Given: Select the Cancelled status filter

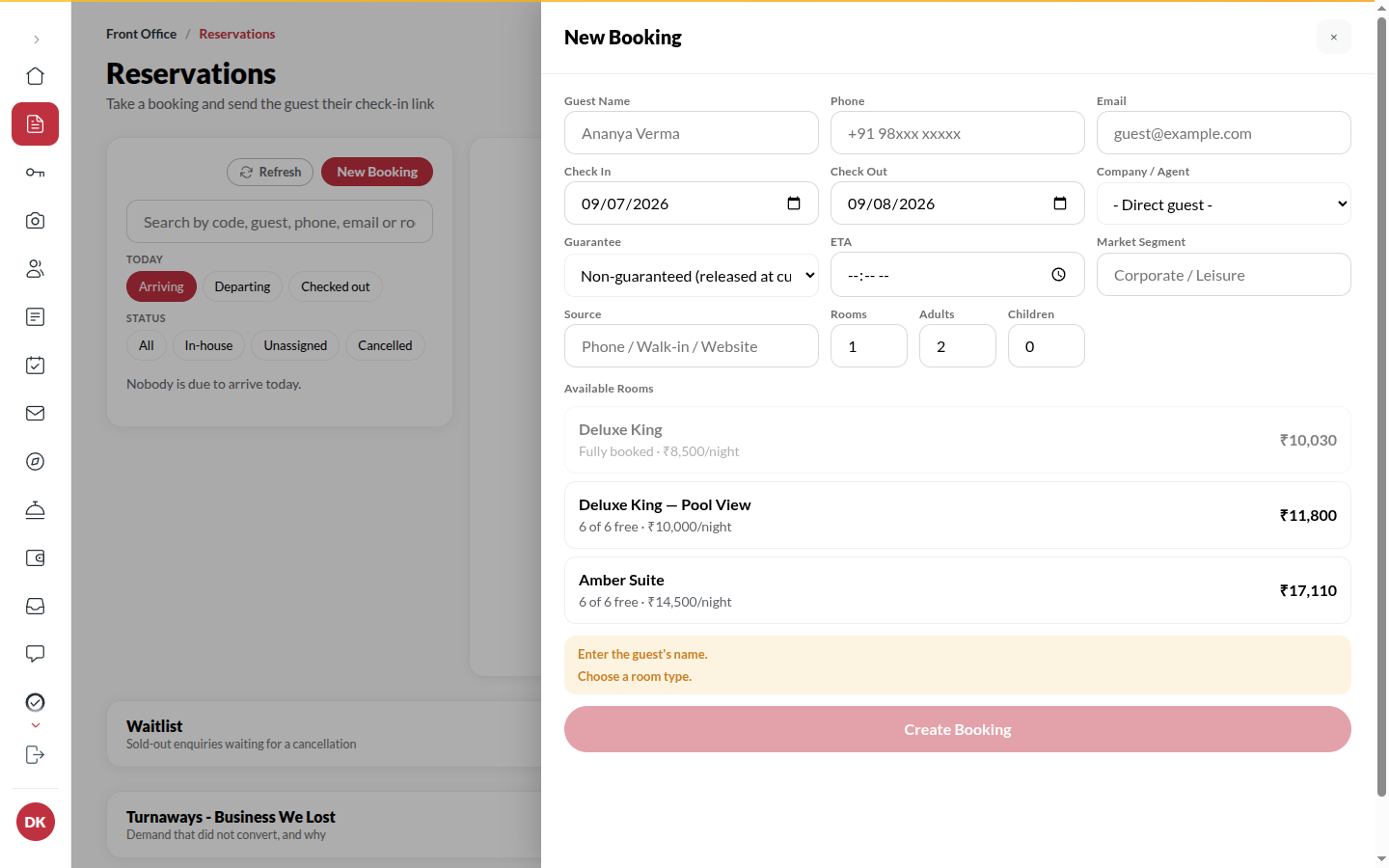Looking at the screenshot, I should (385, 345).
